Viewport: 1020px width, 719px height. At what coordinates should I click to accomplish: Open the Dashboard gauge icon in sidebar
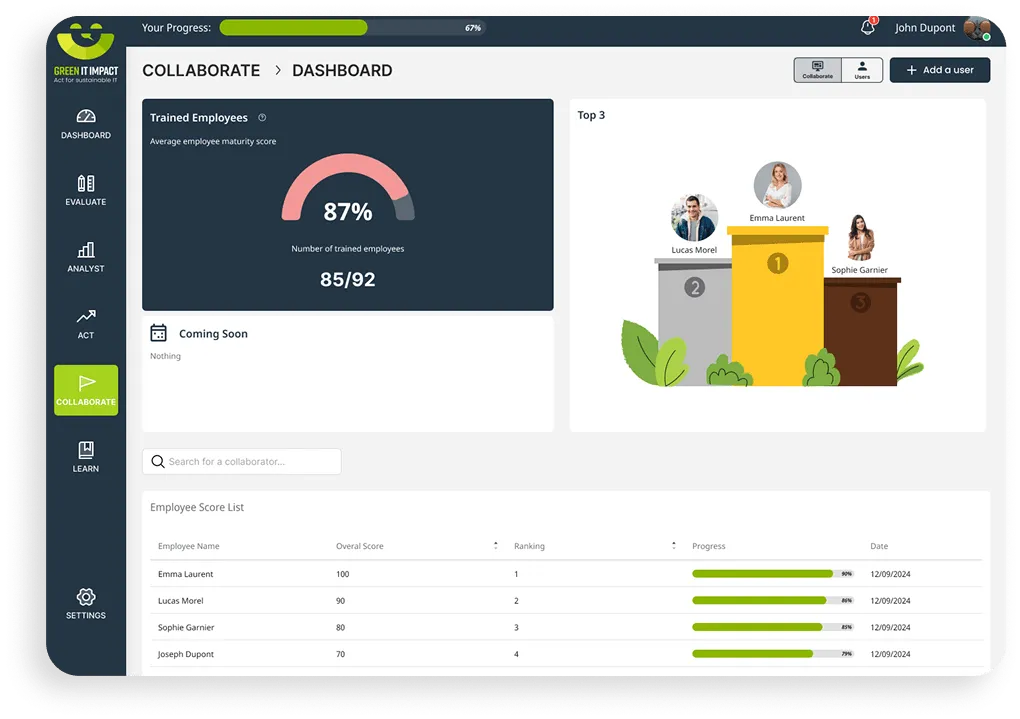point(86,117)
